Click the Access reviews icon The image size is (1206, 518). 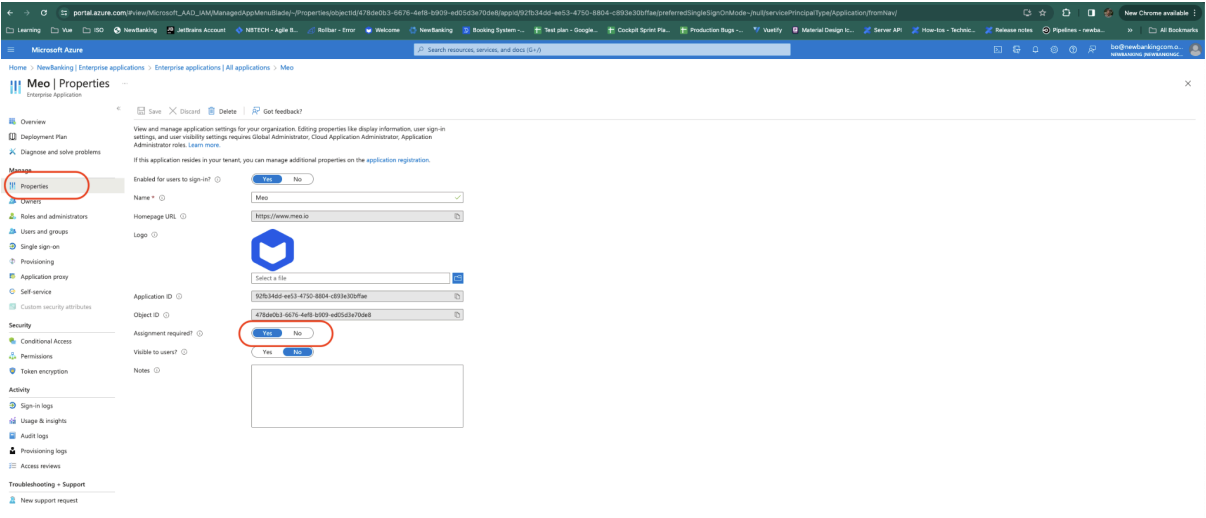12,466
